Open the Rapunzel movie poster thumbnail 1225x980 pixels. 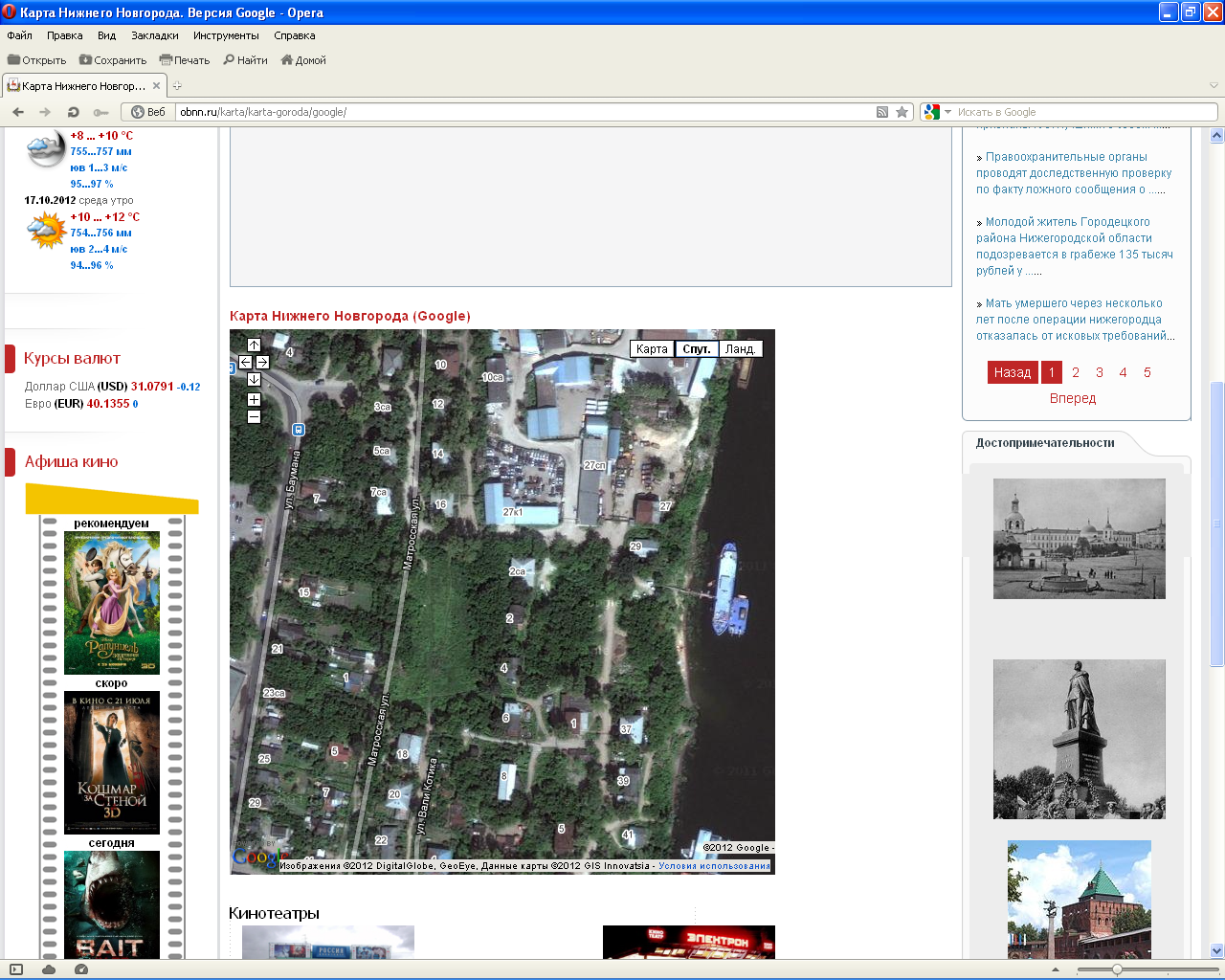[x=112, y=603]
